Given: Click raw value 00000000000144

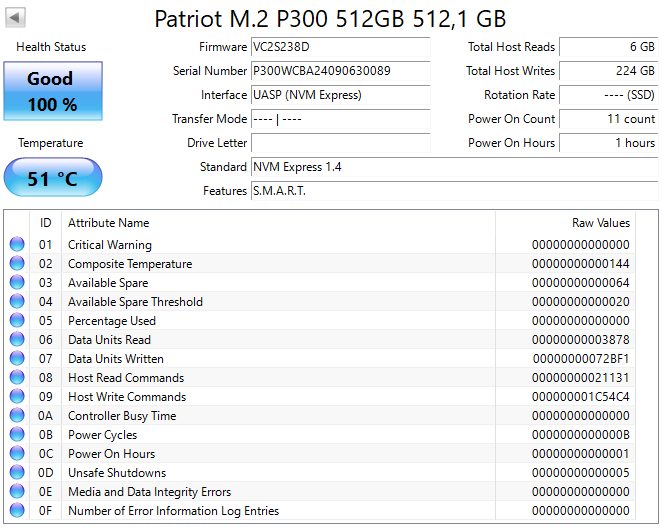Looking at the screenshot, I should tap(581, 264).
